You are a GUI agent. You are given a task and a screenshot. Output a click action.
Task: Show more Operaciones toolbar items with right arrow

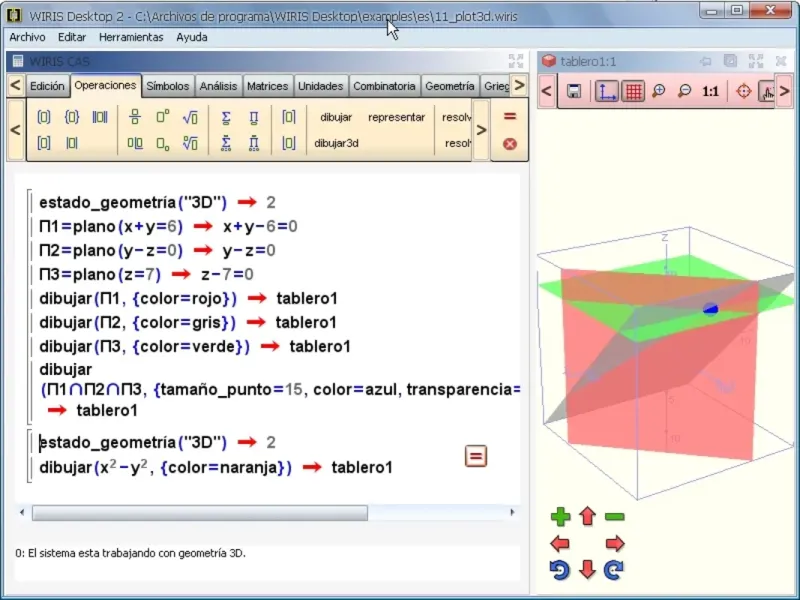[x=481, y=130]
